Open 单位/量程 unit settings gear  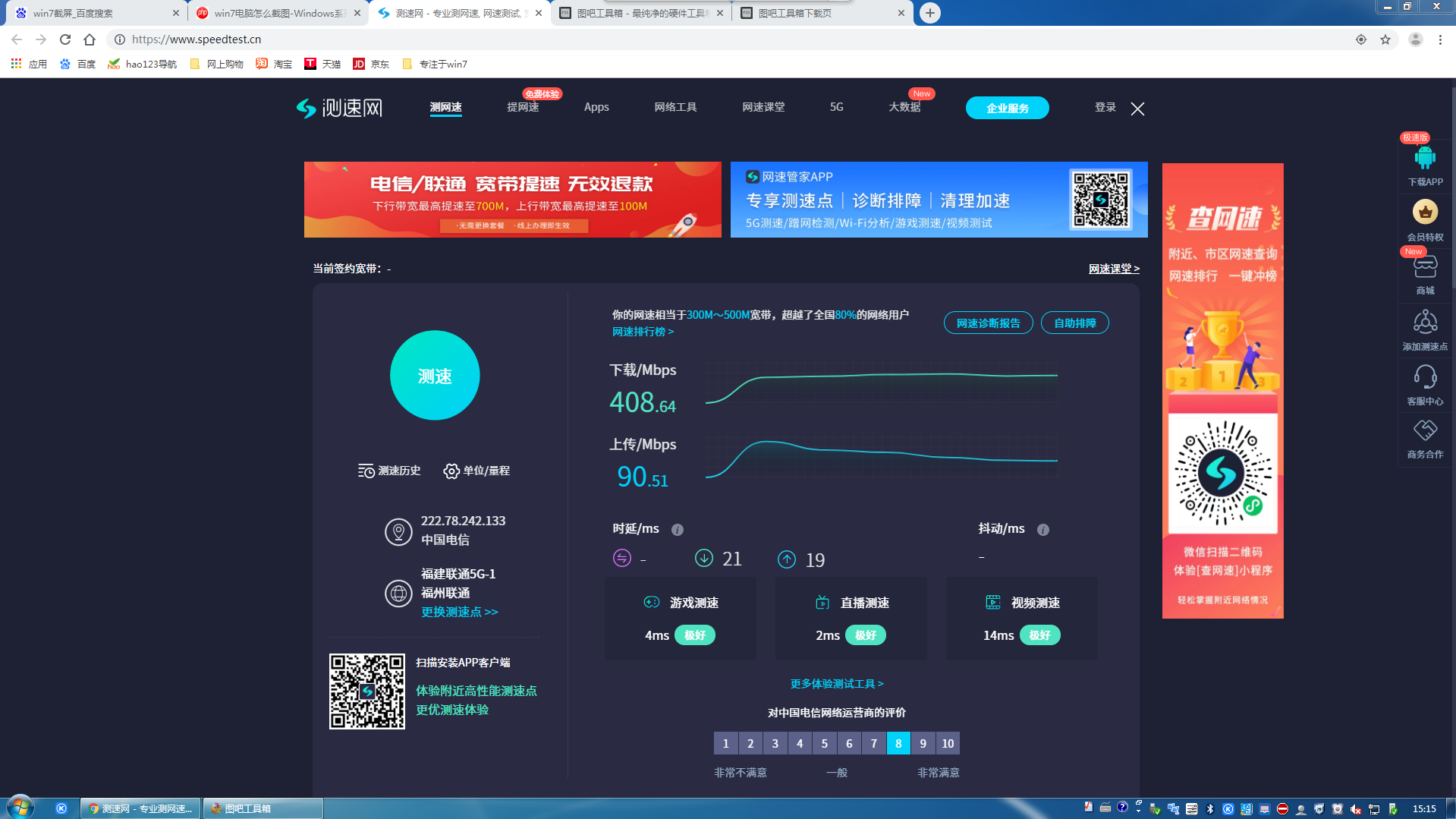451,471
